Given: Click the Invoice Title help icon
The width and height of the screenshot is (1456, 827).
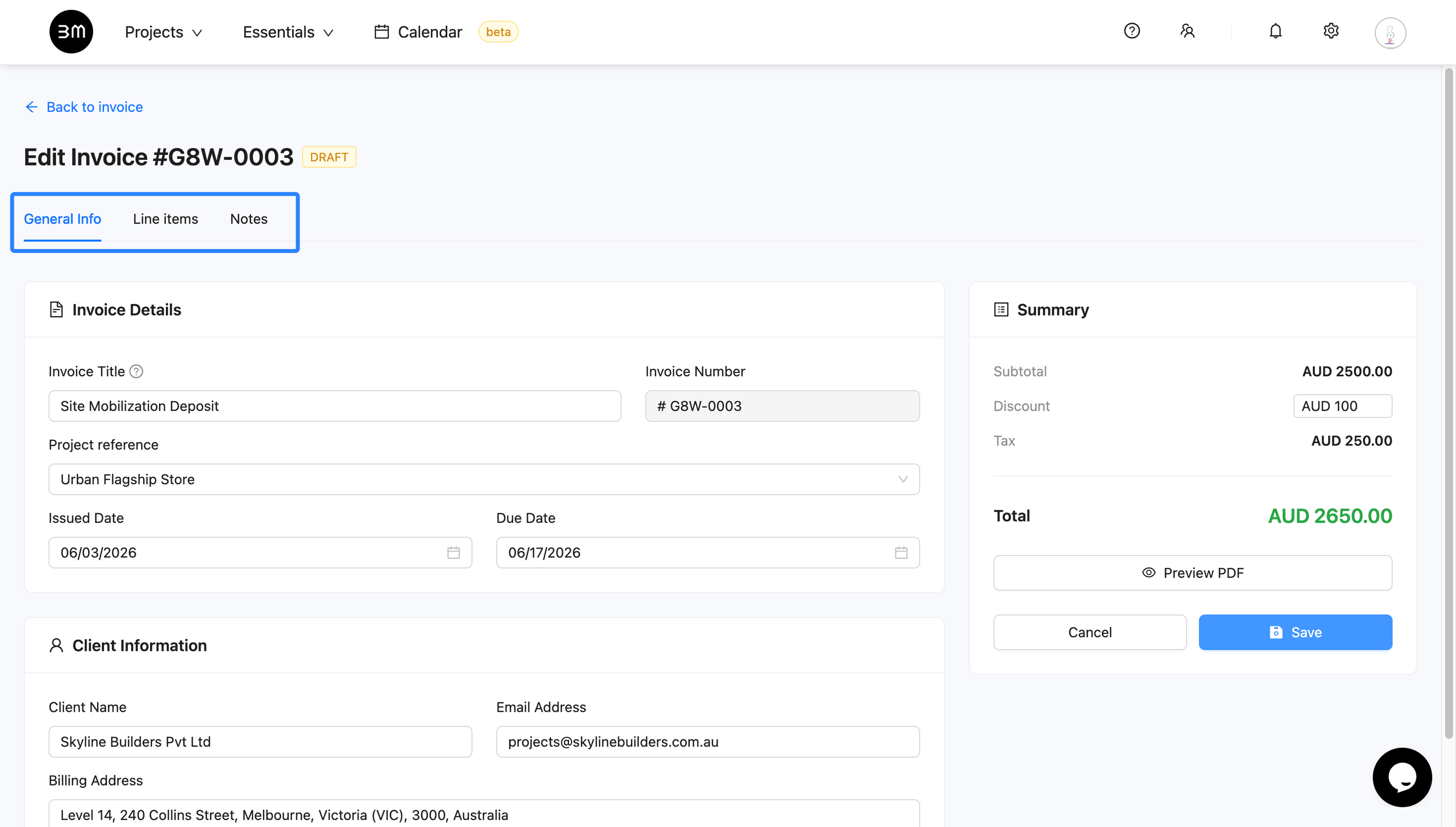Looking at the screenshot, I should click(136, 371).
